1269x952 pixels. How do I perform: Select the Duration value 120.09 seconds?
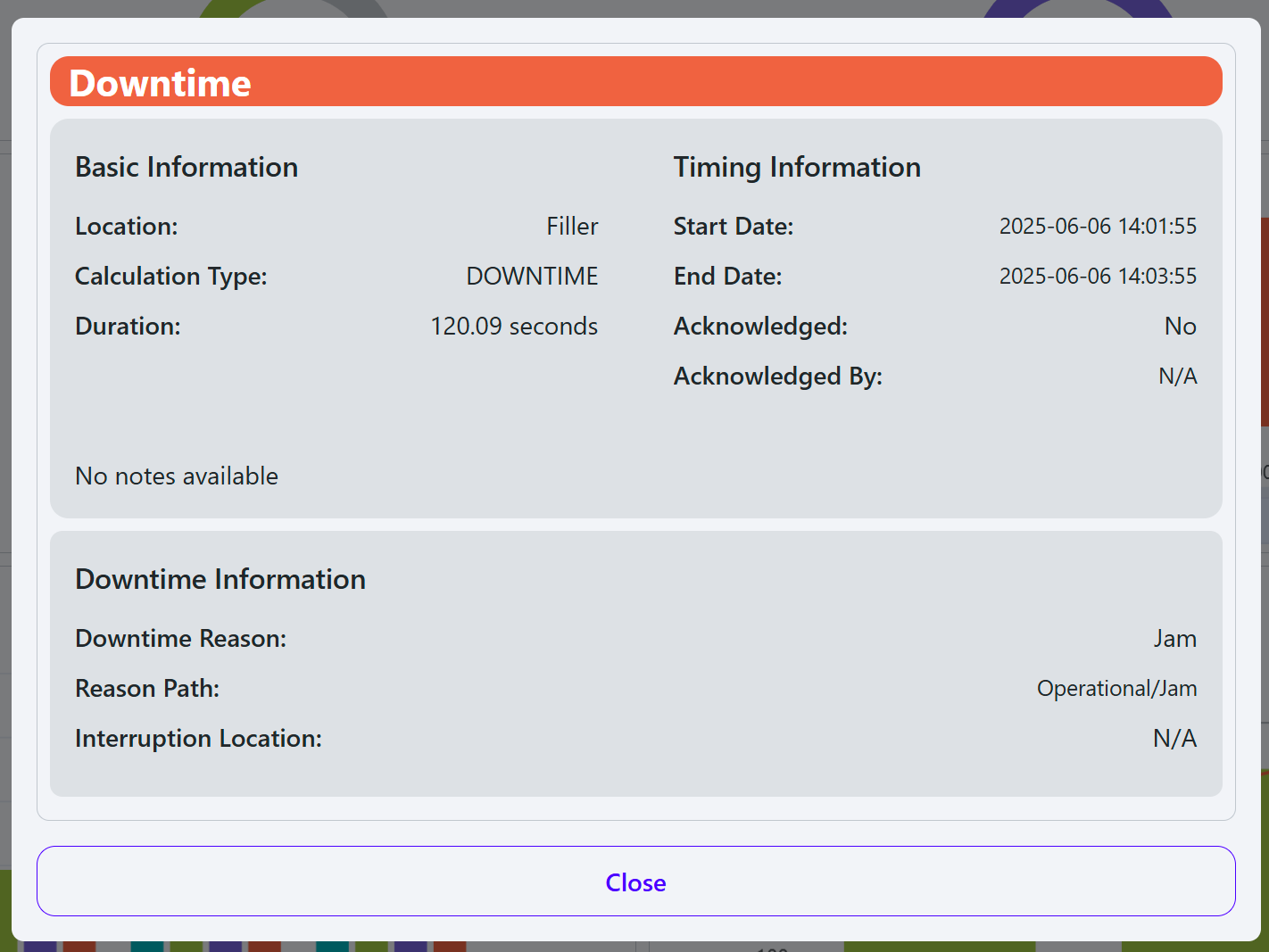(514, 327)
